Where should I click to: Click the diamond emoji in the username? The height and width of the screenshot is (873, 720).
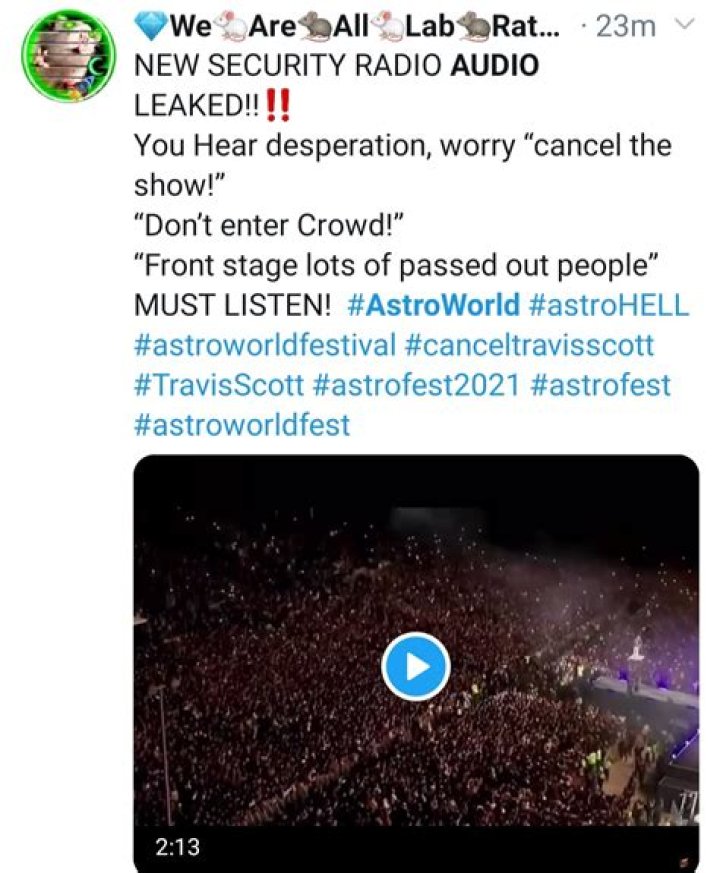[150, 28]
